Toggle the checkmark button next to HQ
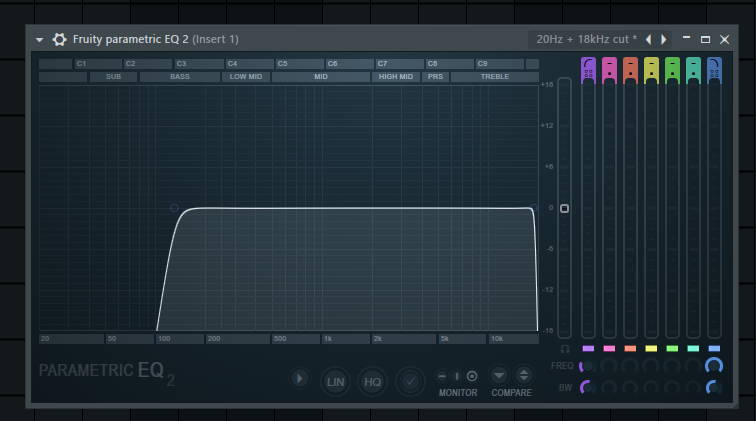 (410, 382)
